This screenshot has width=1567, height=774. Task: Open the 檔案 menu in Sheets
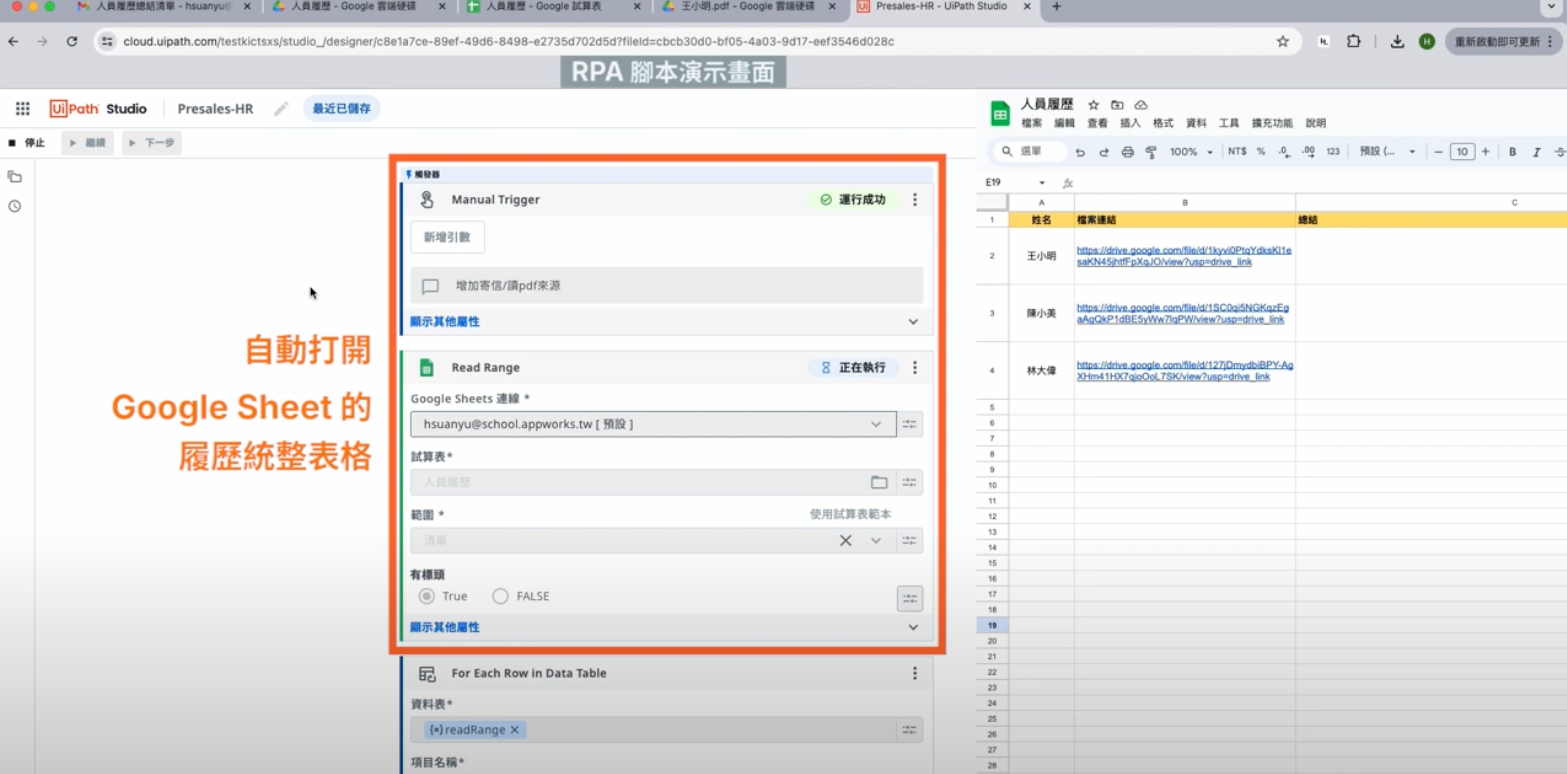tap(1032, 123)
